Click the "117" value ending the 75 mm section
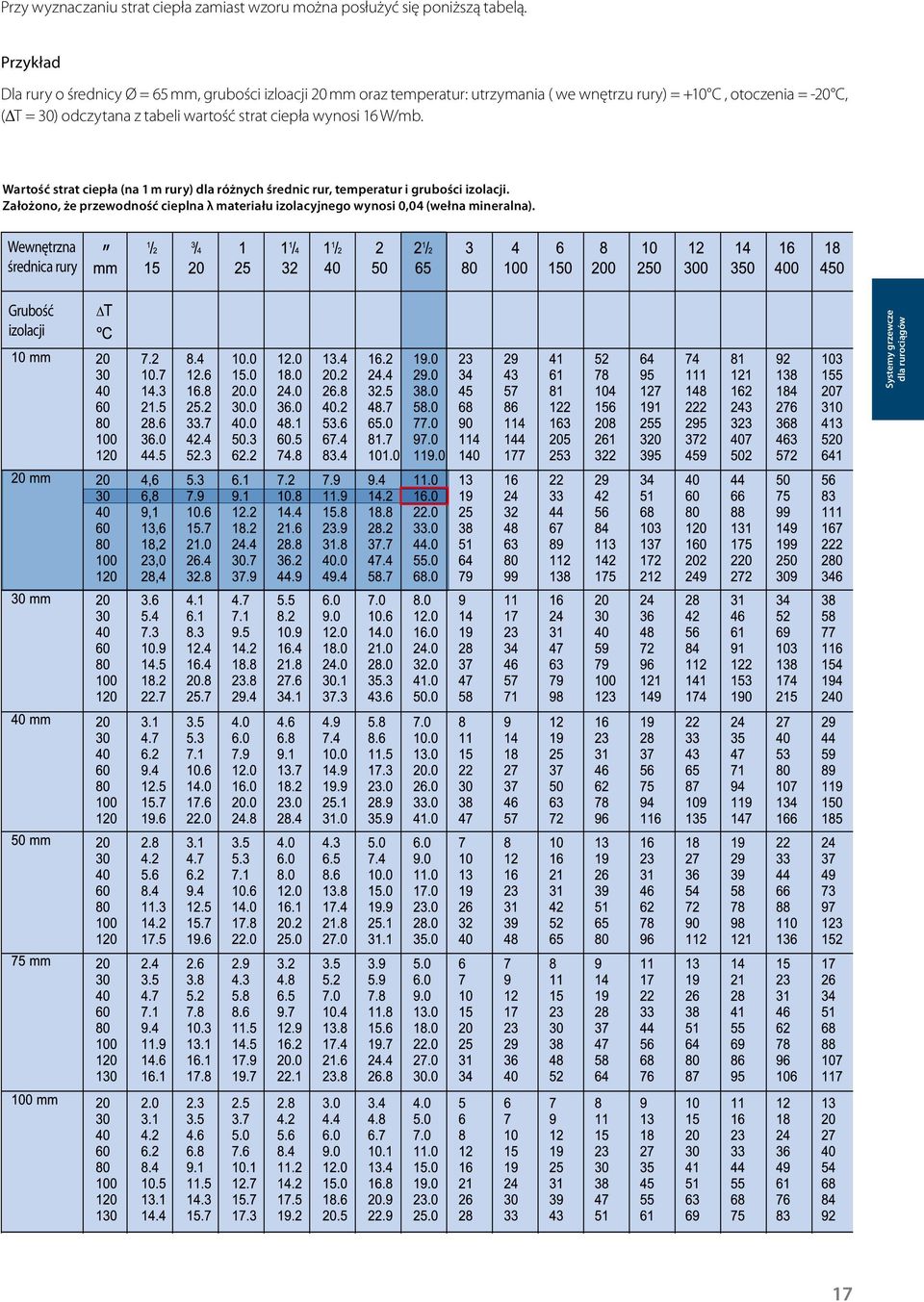 coord(832,1077)
